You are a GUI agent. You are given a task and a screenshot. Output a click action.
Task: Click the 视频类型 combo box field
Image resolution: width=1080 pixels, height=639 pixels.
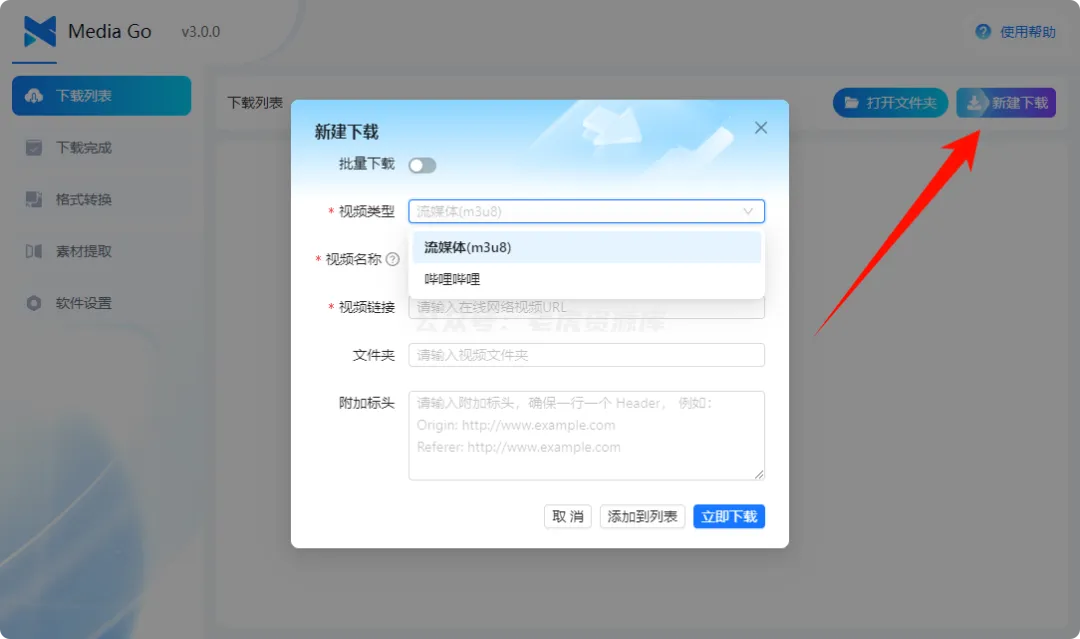point(586,211)
